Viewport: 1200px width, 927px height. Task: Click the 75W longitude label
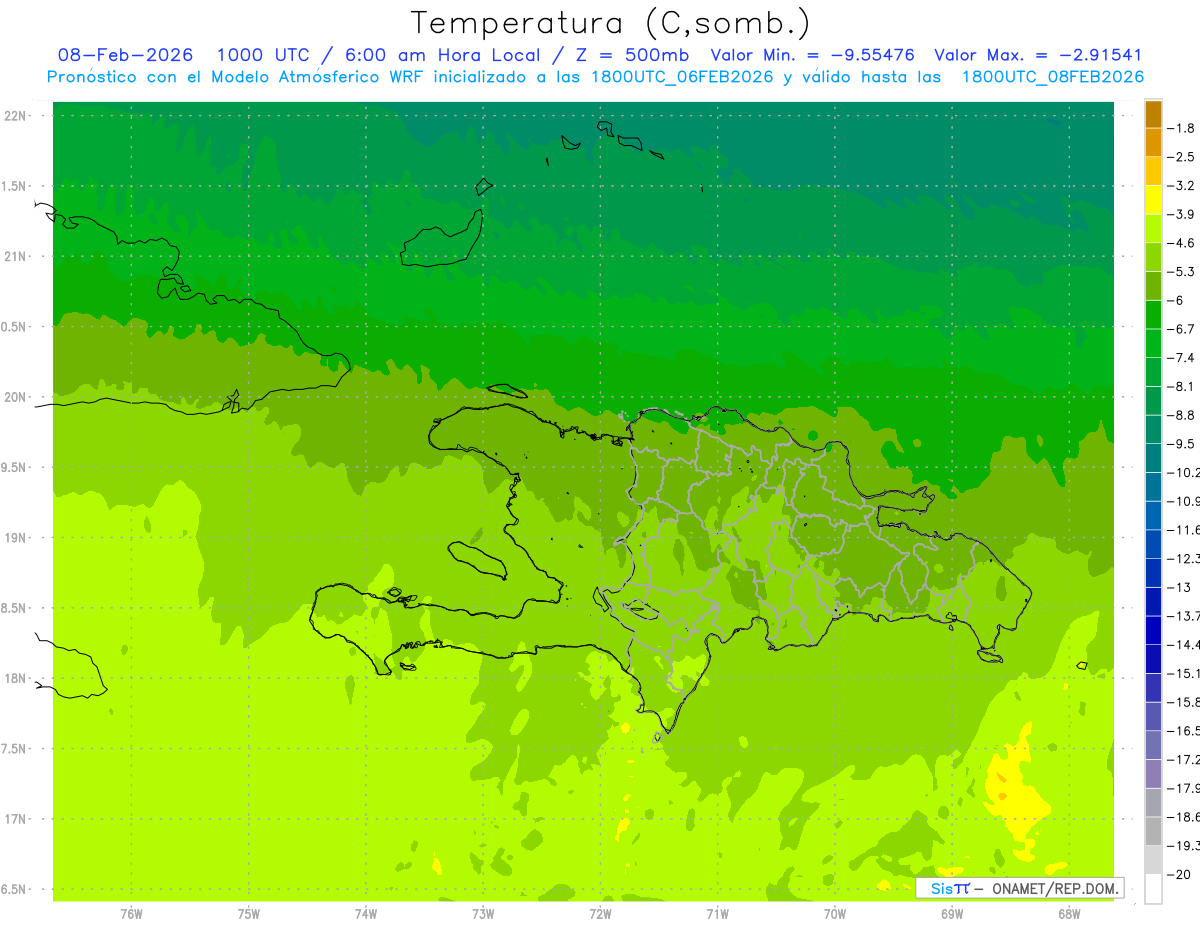click(x=248, y=913)
